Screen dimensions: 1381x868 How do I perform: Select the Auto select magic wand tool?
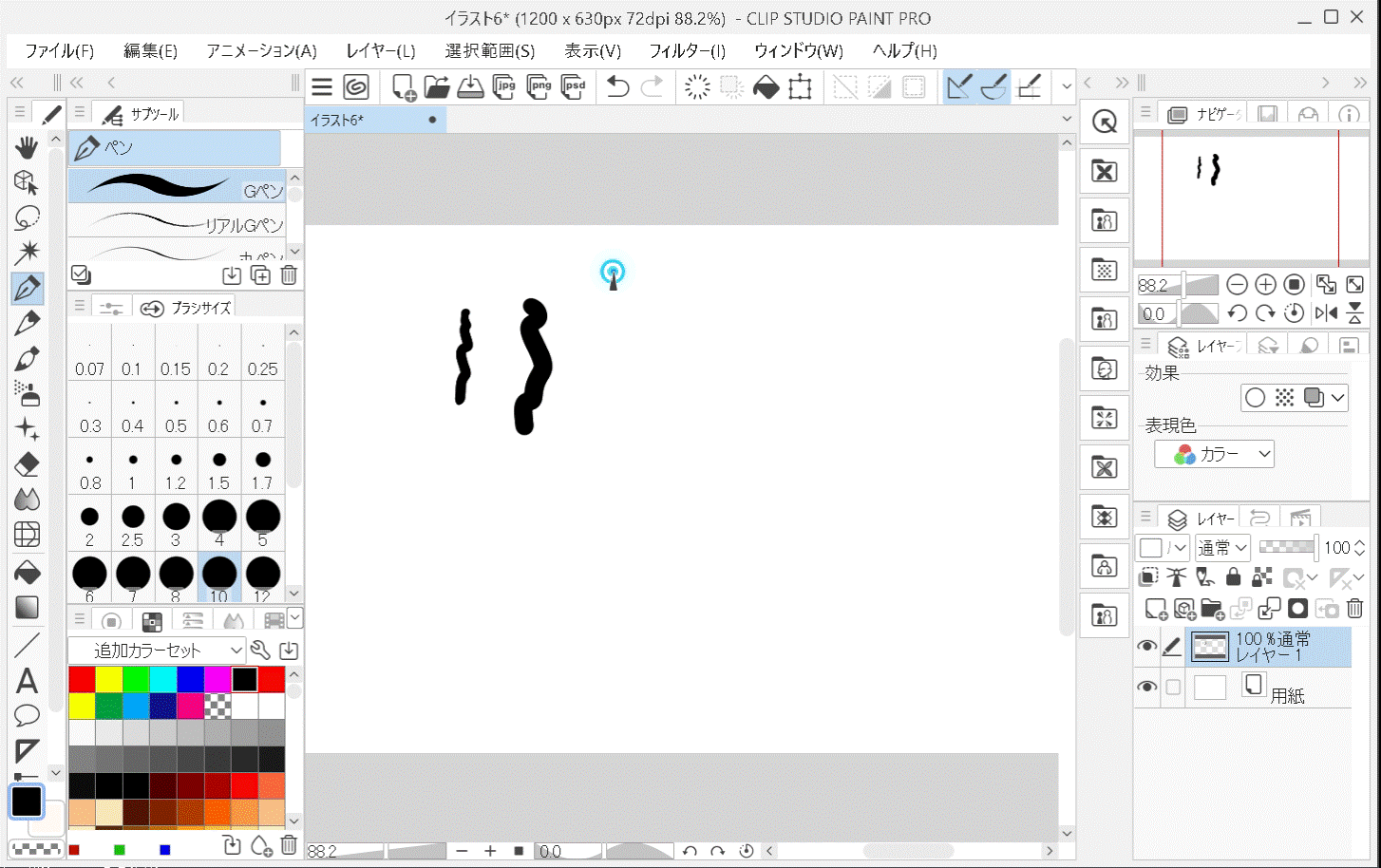pos(27,252)
